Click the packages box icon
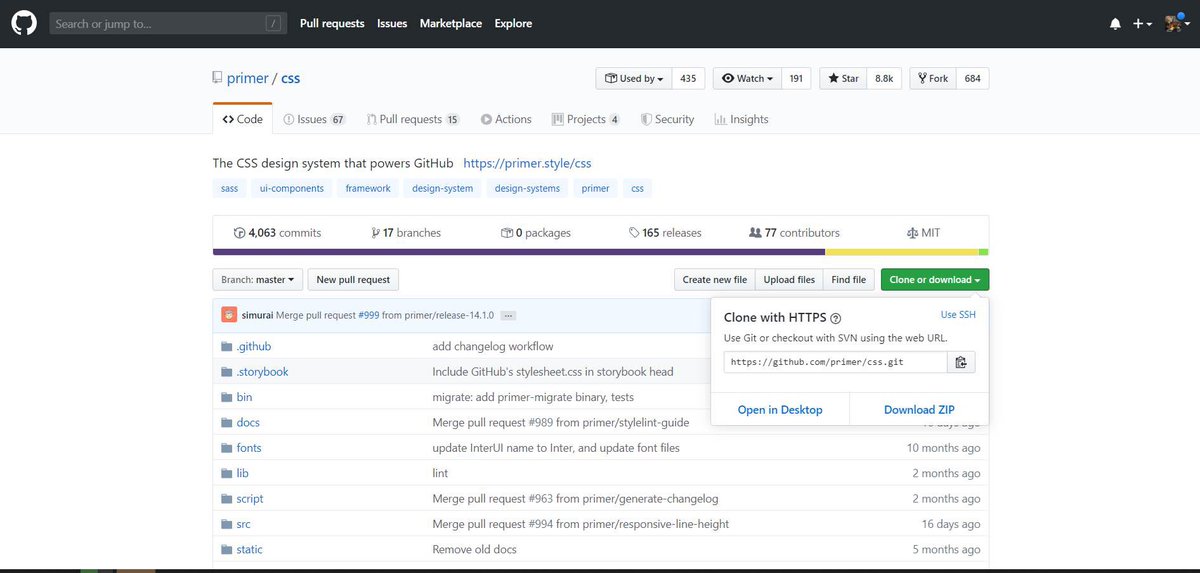Screen dimensions: 1200x573 (507, 233)
